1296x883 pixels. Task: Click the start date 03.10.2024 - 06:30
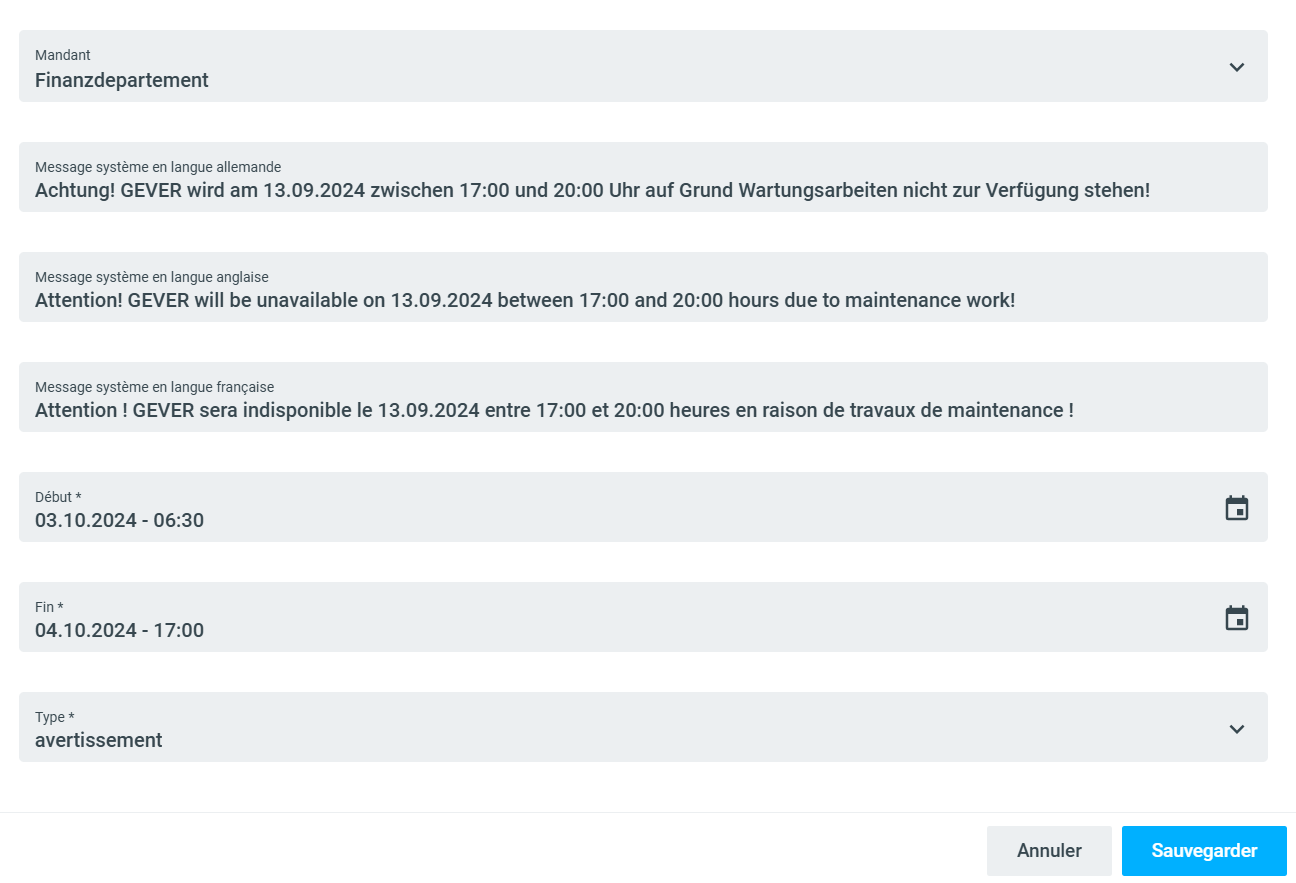pos(120,520)
